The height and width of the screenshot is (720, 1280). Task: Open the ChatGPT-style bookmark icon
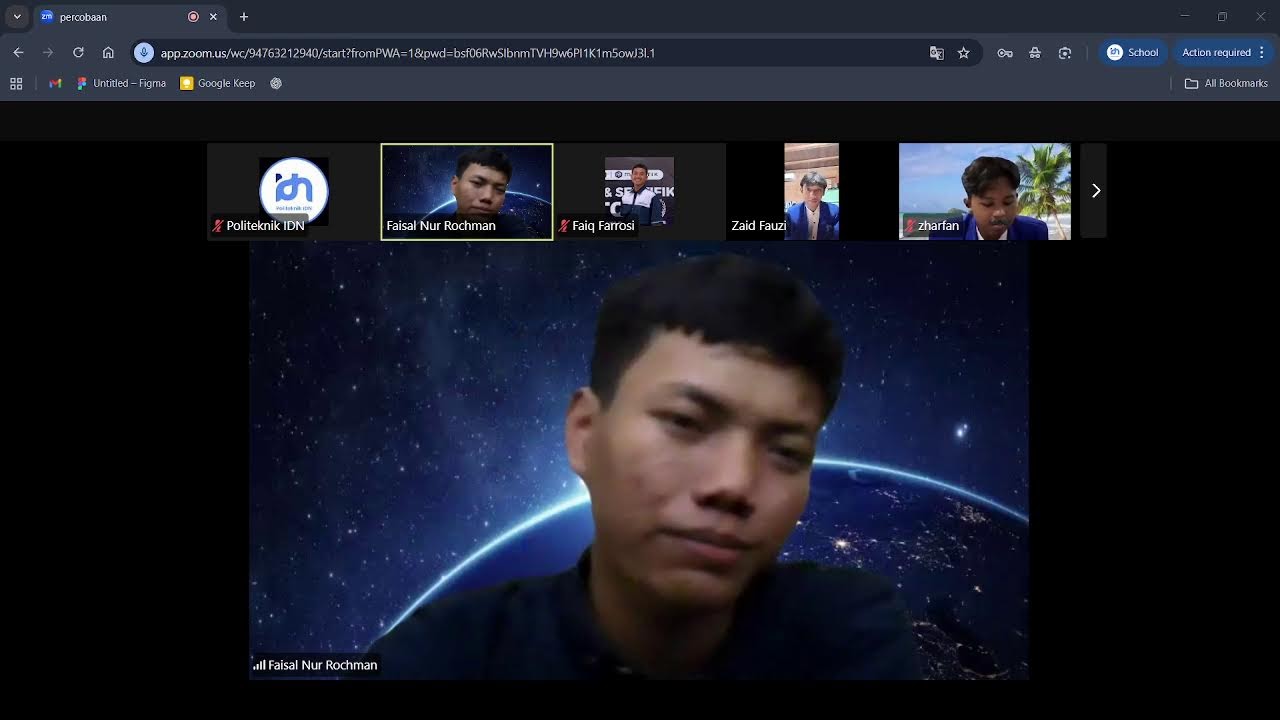276,84
